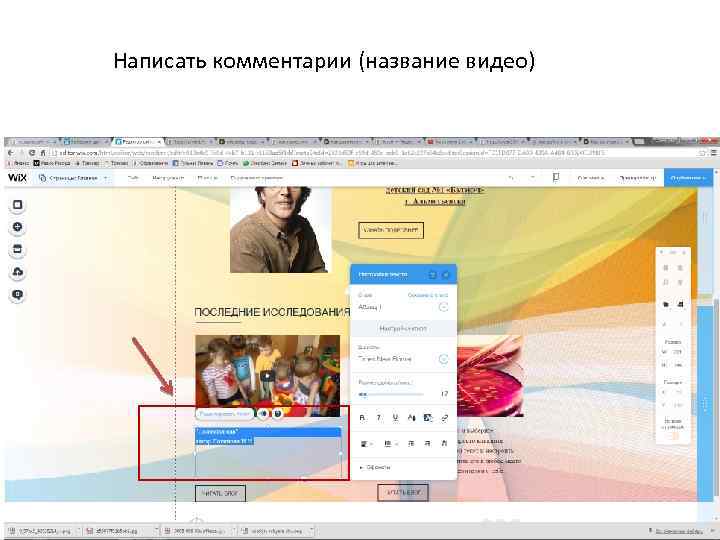The width and height of the screenshot is (720, 540).
Task: Open the Help menu in Wix top bar
Action: (x=207, y=178)
